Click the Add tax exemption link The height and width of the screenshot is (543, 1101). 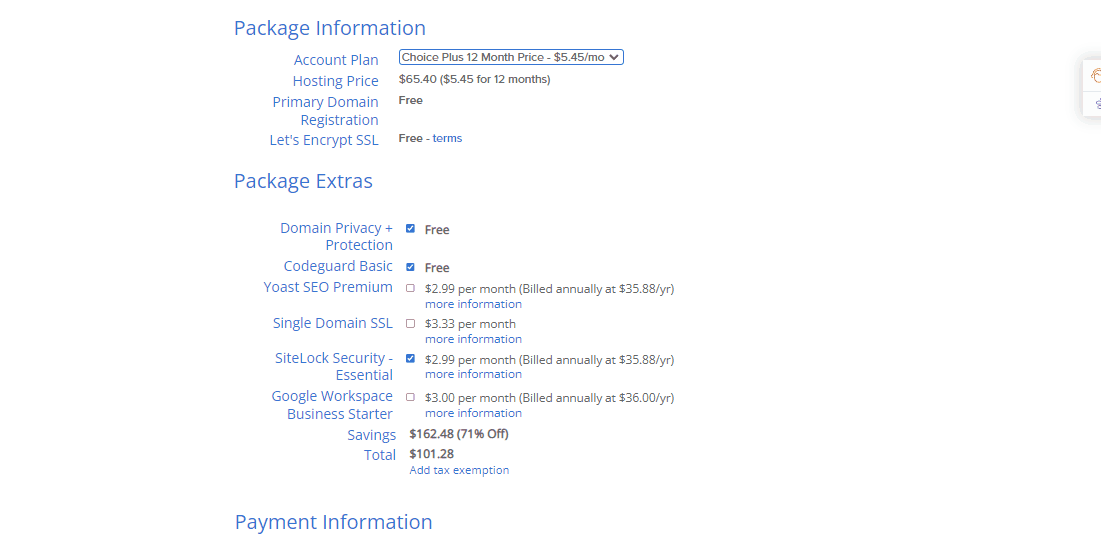pos(459,470)
